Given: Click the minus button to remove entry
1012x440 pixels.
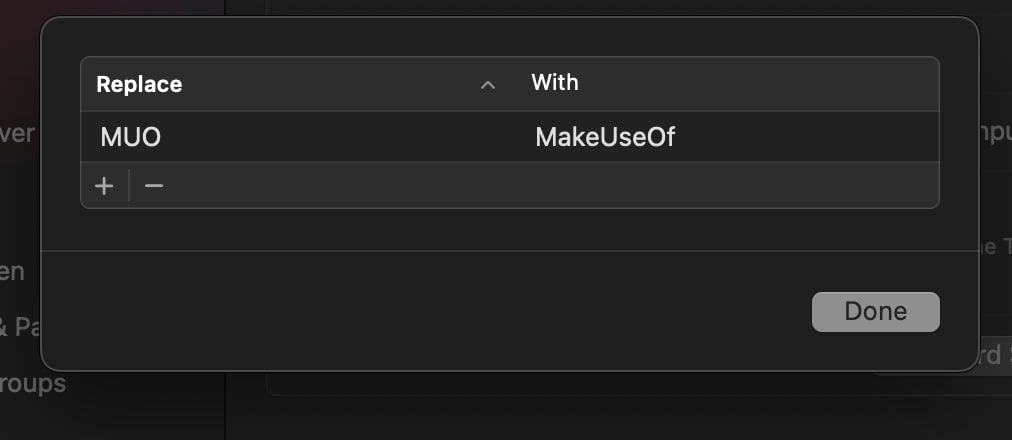Looking at the screenshot, I should (153, 186).
